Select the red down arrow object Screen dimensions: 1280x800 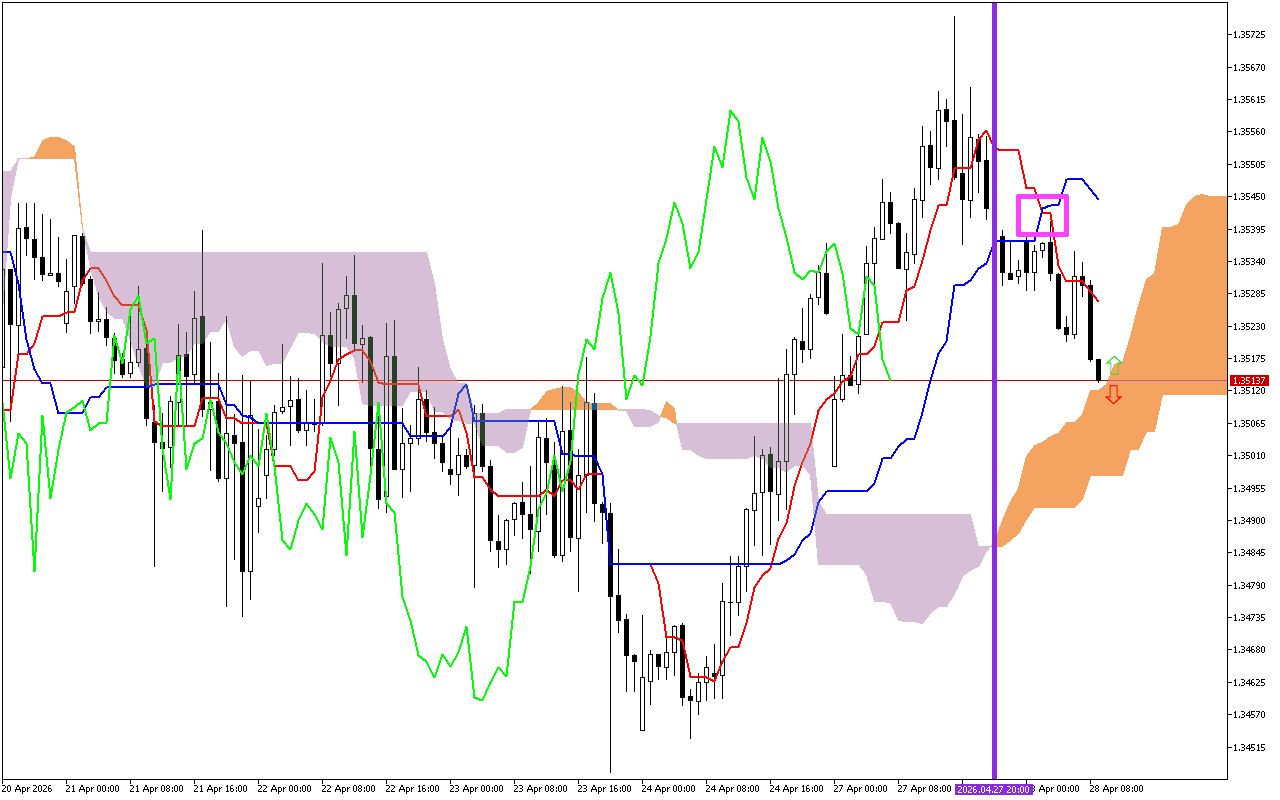point(1113,396)
